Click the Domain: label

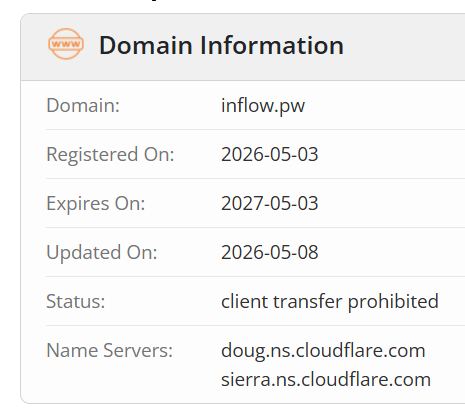(83, 106)
